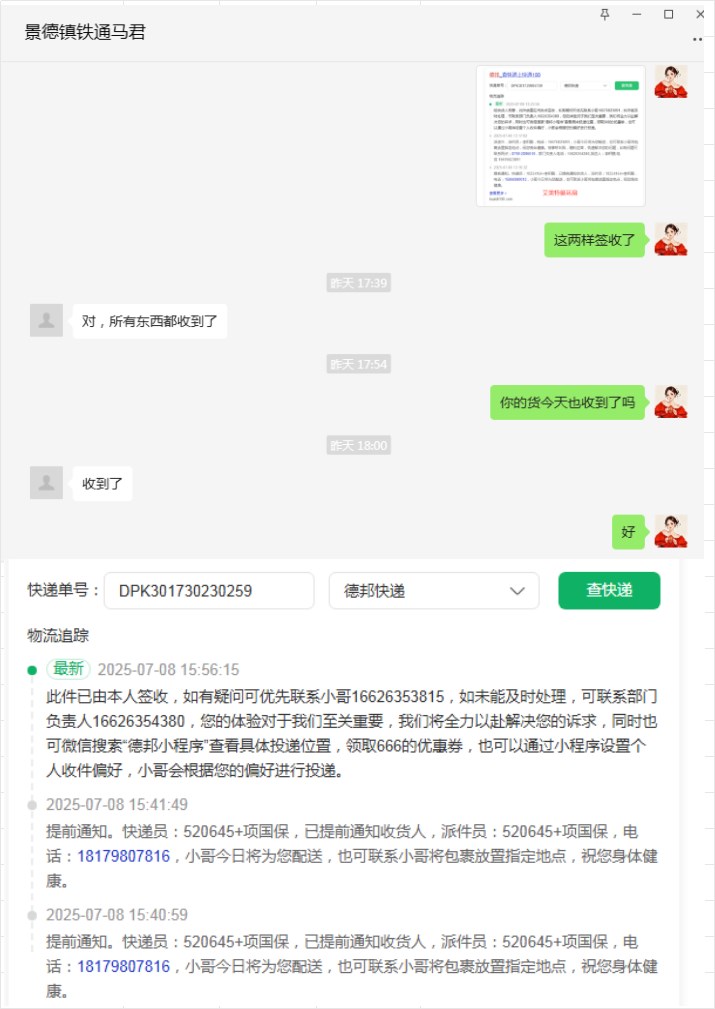The width and height of the screenshot is (715, 1009).
Task: Open the sent tracking screenshot image
Action: point(561,136)
